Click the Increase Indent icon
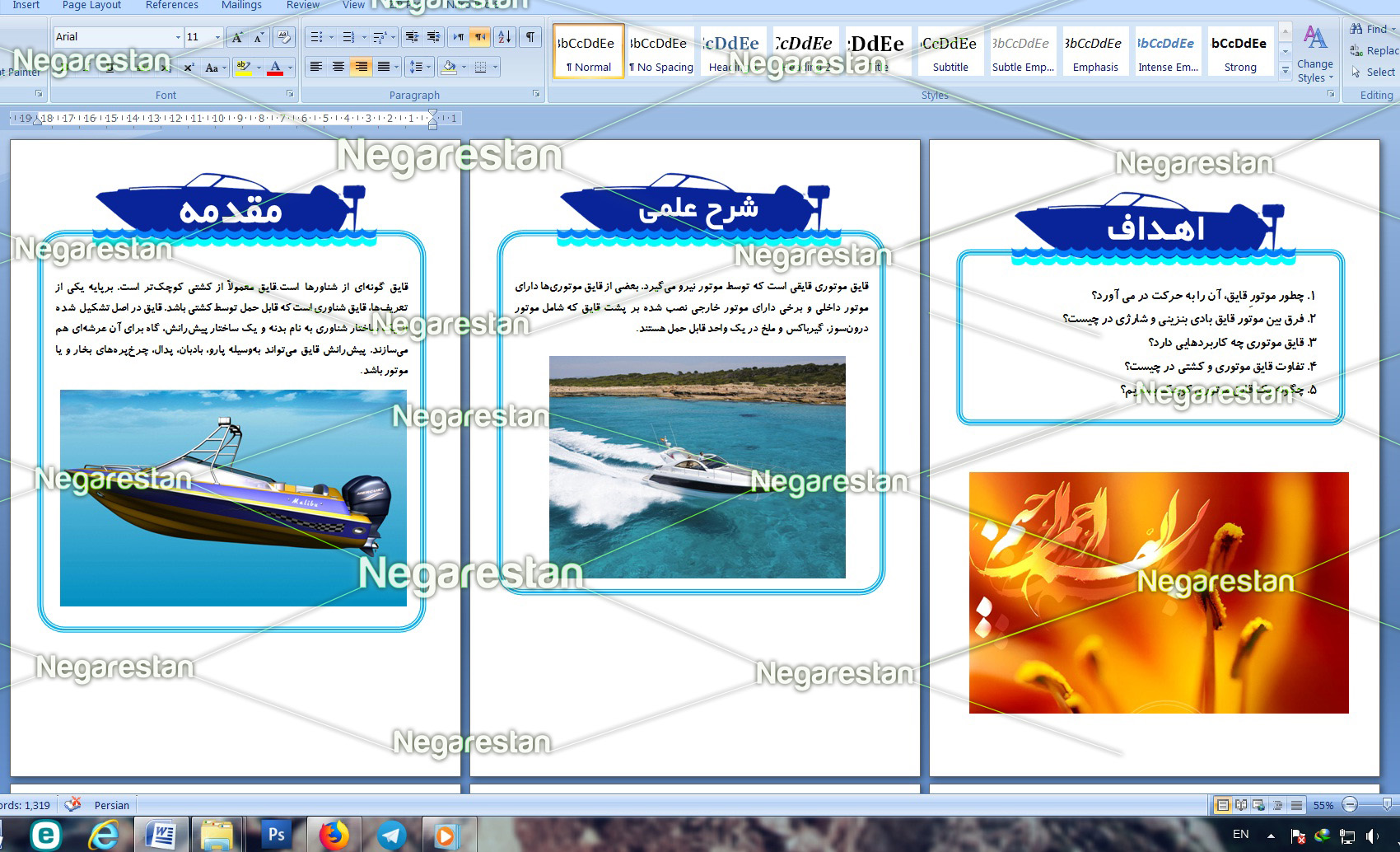1400x852 pixels. click(433, 37)
